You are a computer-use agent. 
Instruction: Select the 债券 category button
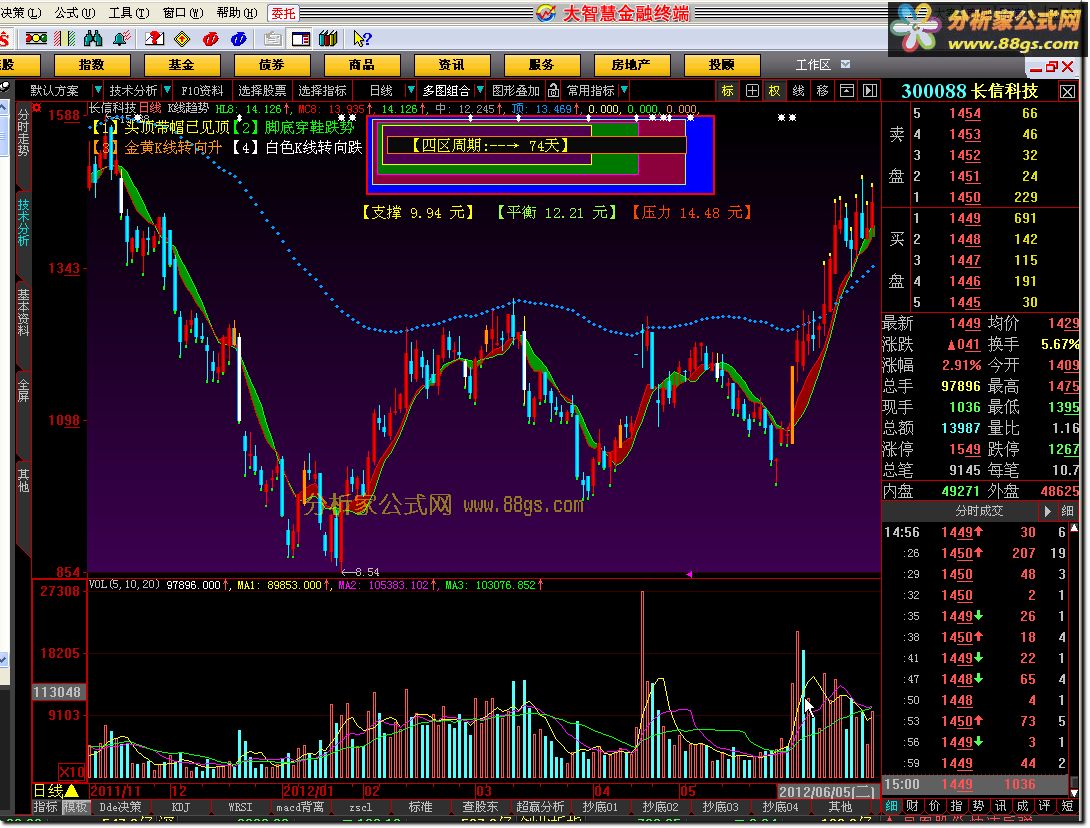pos(272,65)
